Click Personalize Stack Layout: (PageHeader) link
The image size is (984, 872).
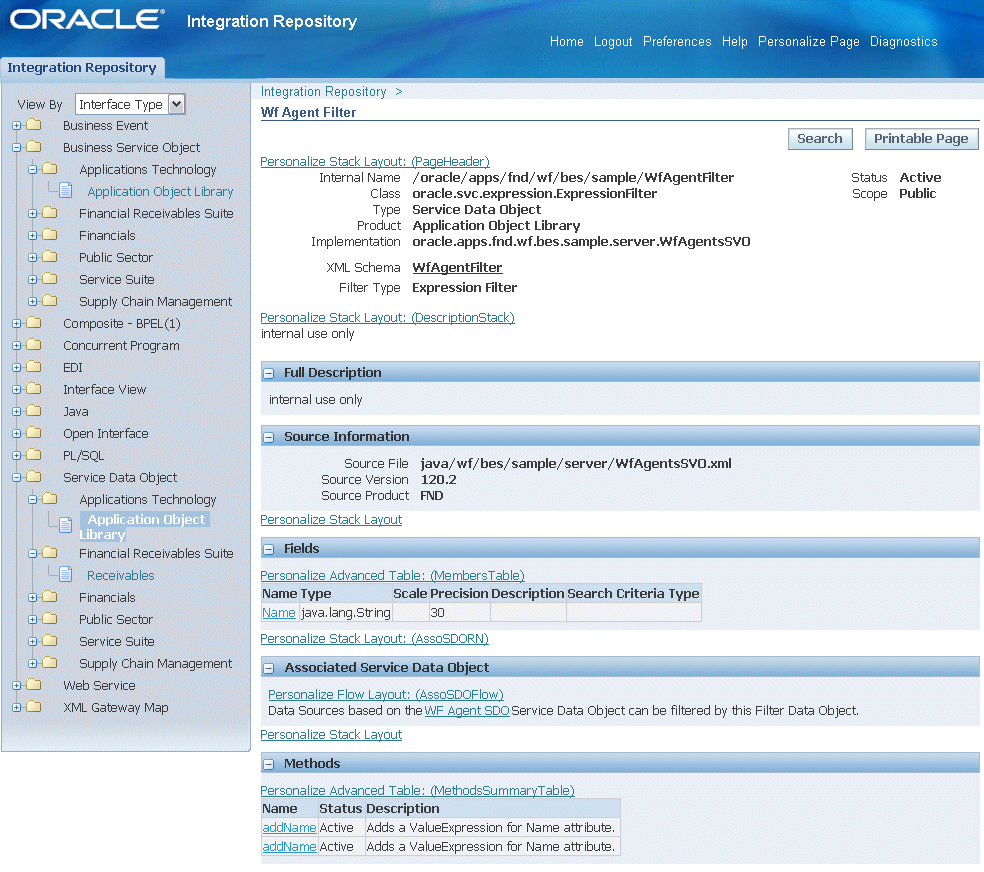click(375, 162)
